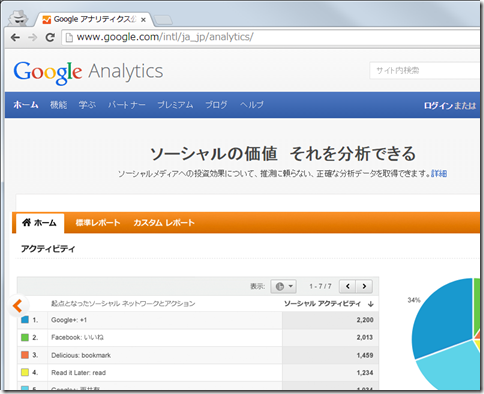Open 学ぶ in the blue navigation bar

click(87, 105)
